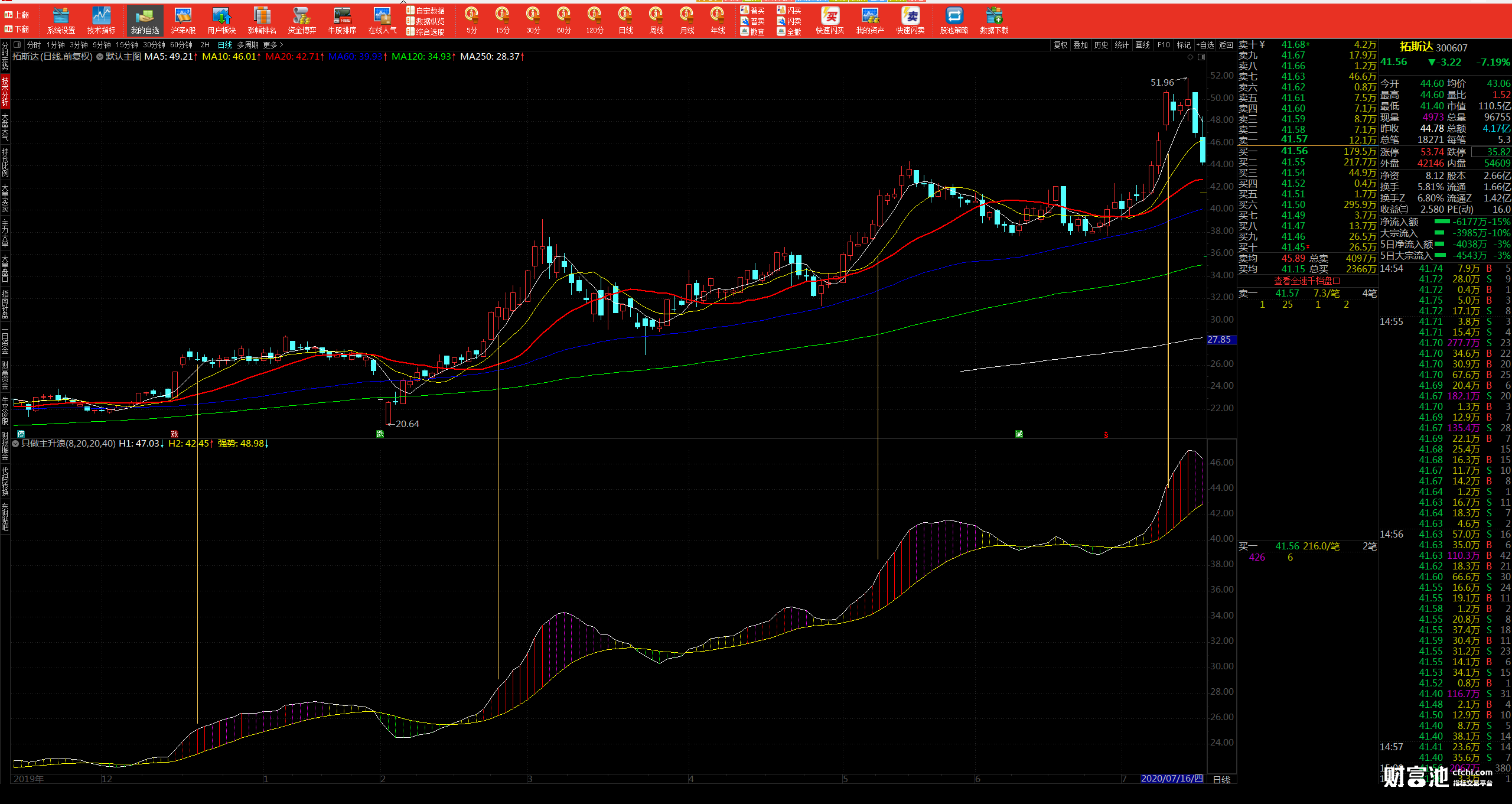Select the 多周期 multi-period tab
Viewport: 1512px width, 804px height.
[x=247, y=45]
